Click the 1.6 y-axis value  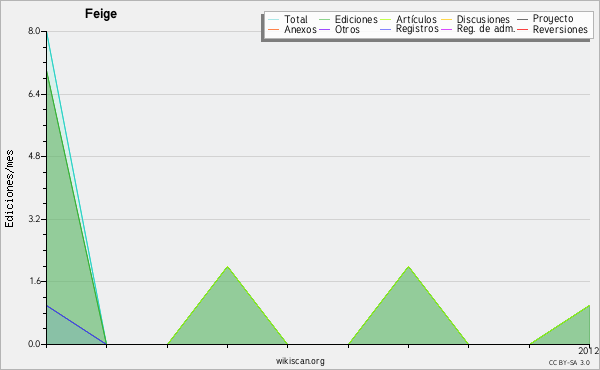[x=34, y=282]
